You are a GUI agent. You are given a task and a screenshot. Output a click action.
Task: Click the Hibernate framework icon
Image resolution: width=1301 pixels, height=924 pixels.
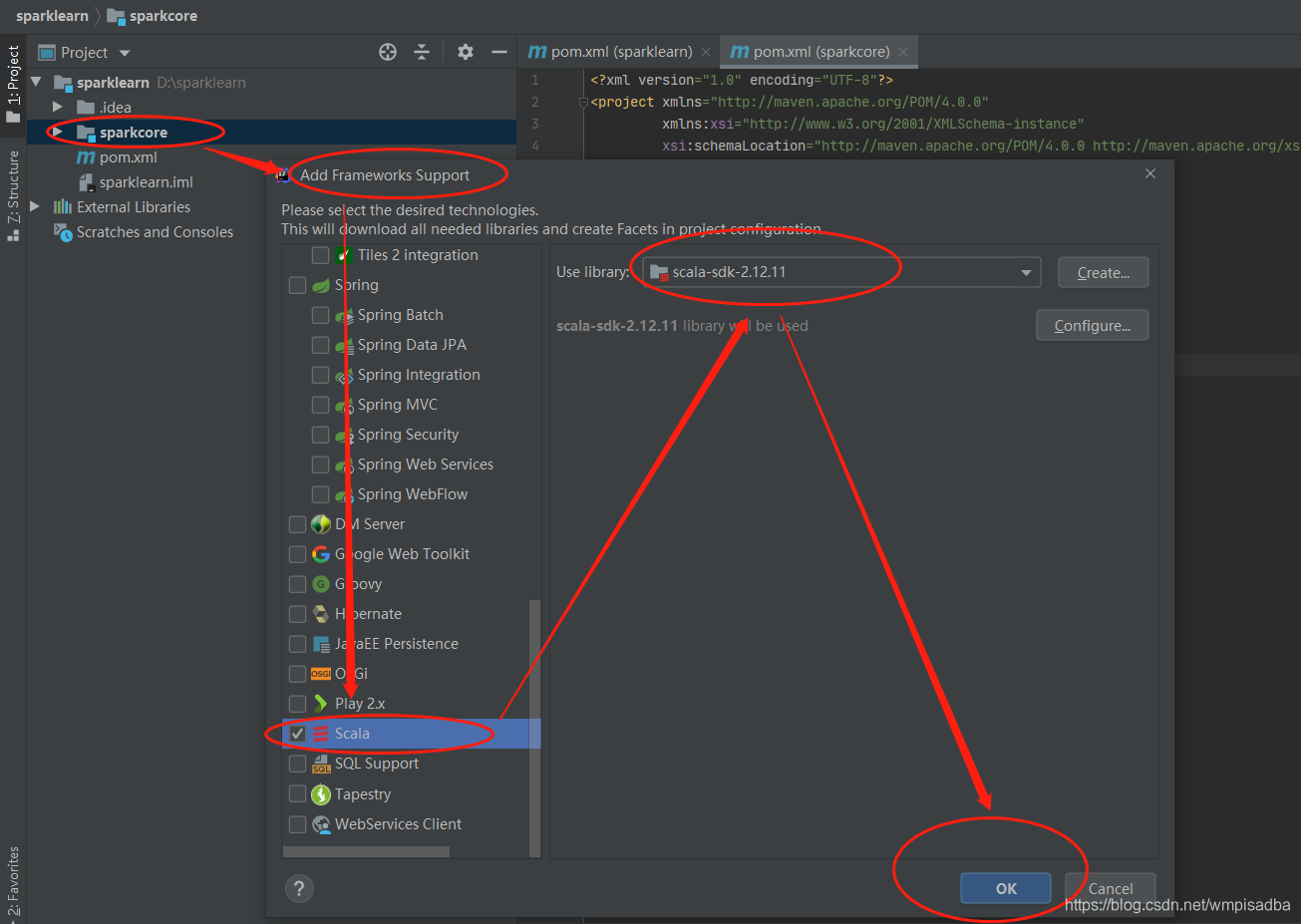[321, 614]
